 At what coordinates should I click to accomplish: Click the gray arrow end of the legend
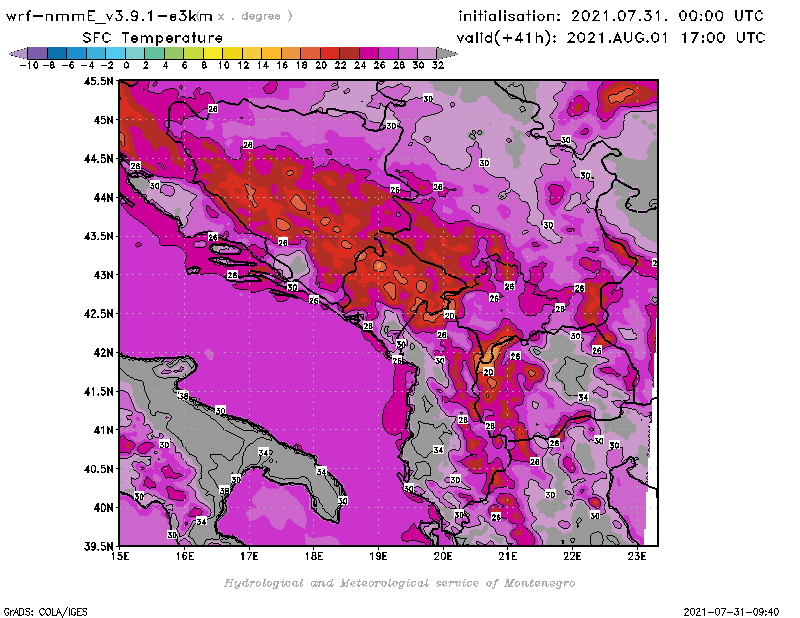[447, 53]
